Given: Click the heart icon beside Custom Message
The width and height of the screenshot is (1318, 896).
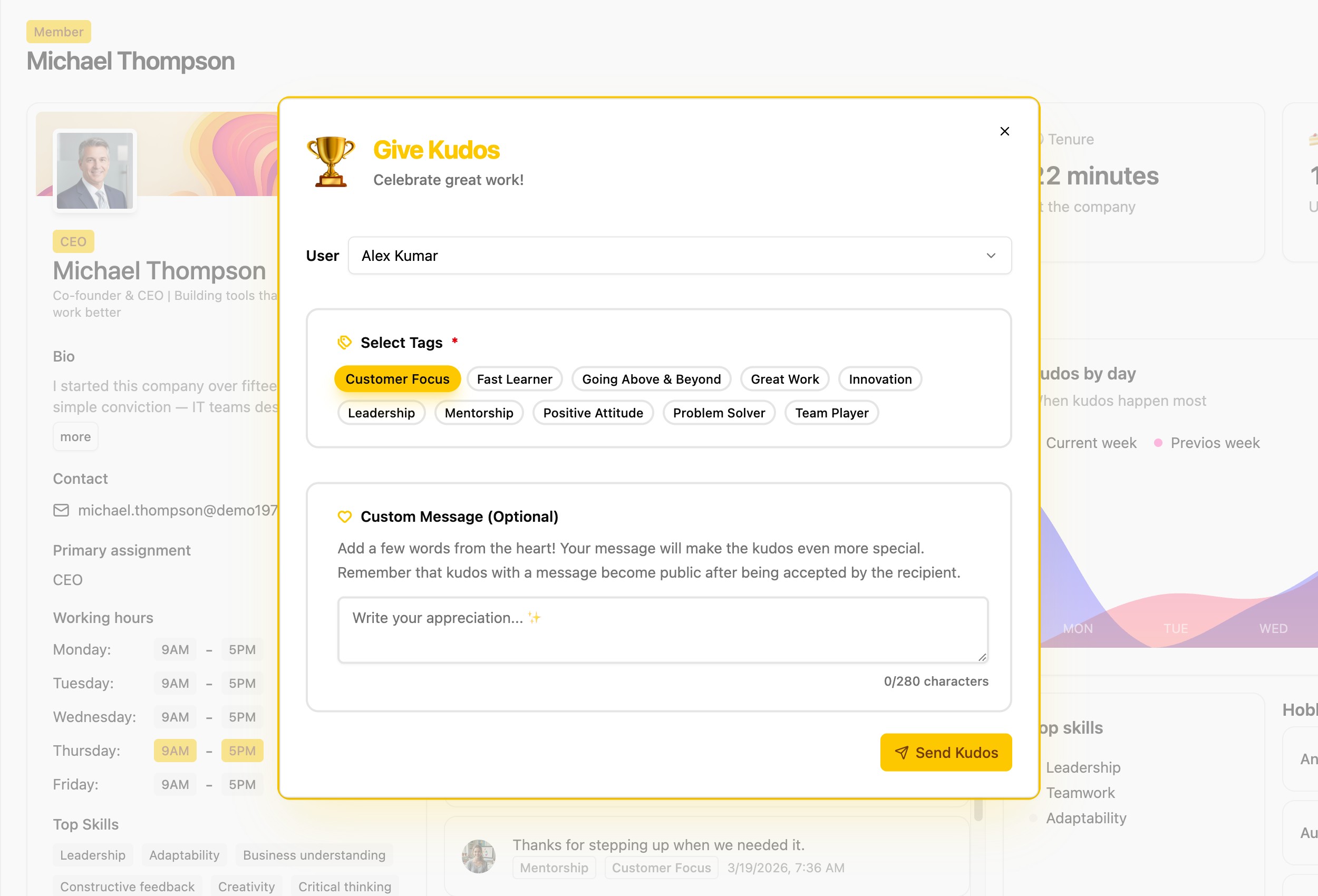Looking at the screenshot, I should pos(344,517).
